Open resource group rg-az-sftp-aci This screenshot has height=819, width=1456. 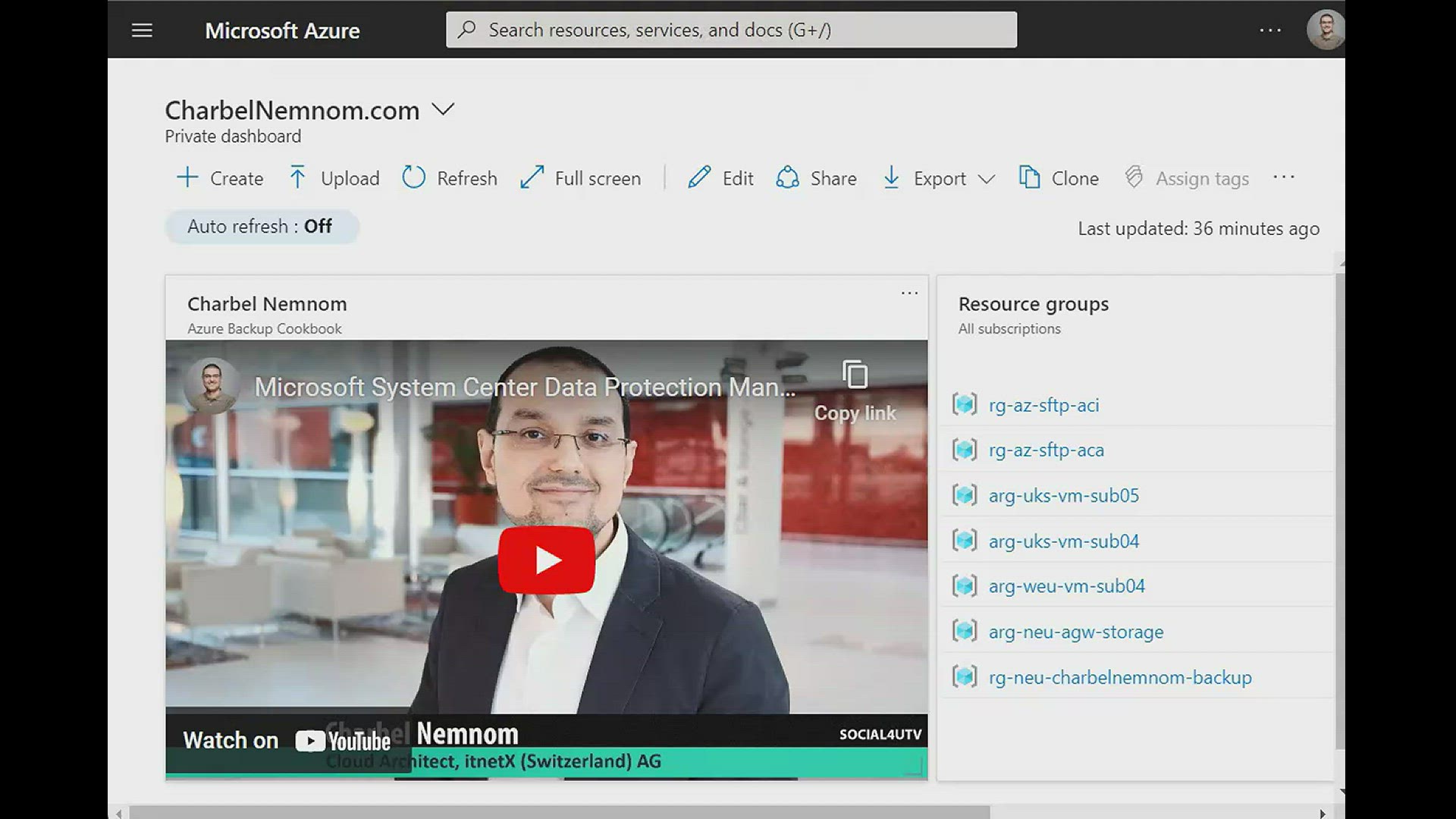pos(1043,405)
